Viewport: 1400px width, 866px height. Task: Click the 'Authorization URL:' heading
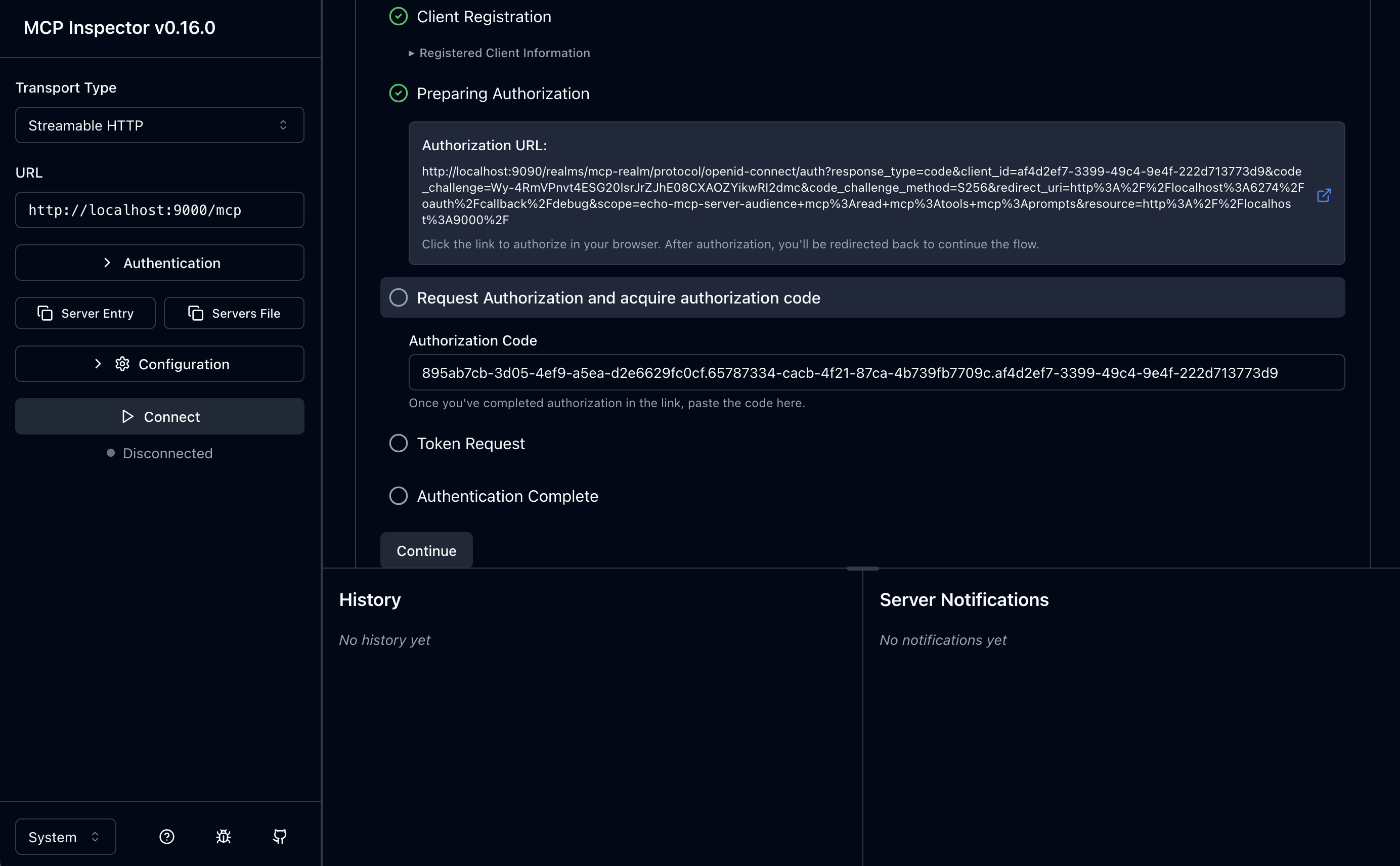tap(485, 146)
